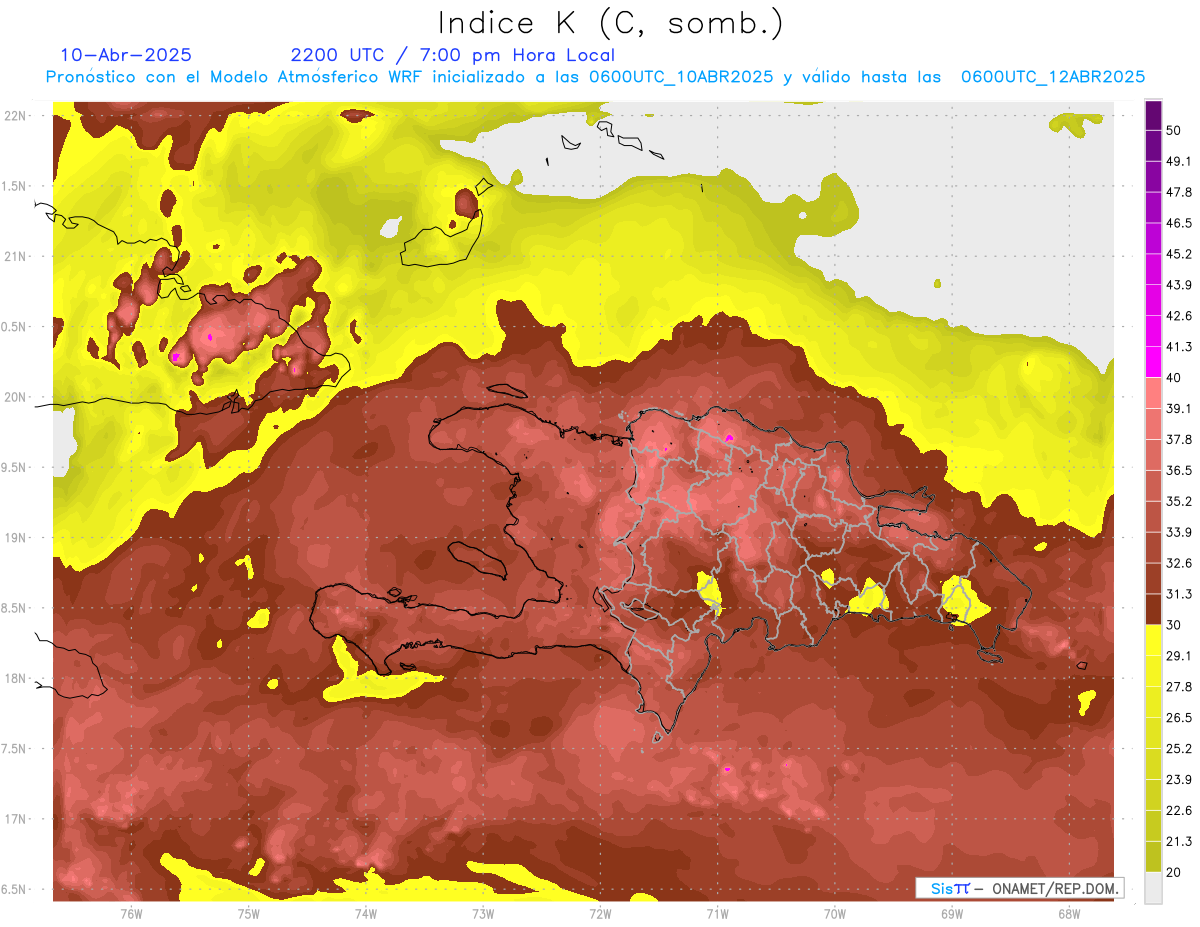Click the colorbar value 20
Viewport: 1200px width, 927px height.
pos(1174,872)
